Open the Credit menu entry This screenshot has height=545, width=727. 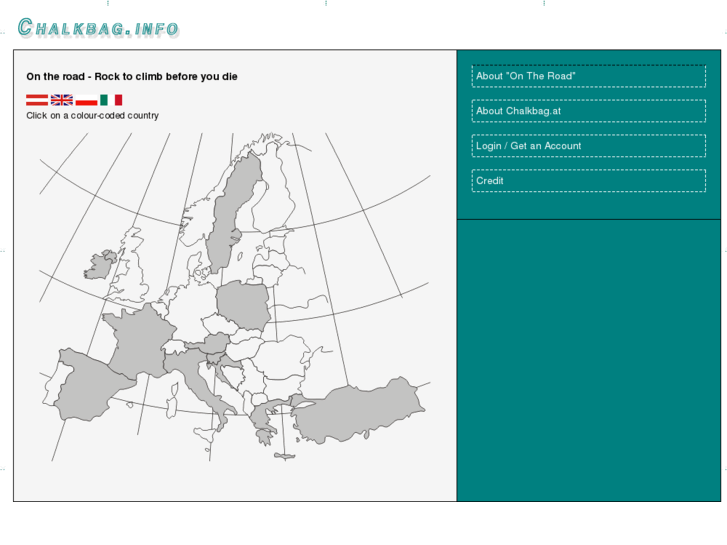coord(589,180)
